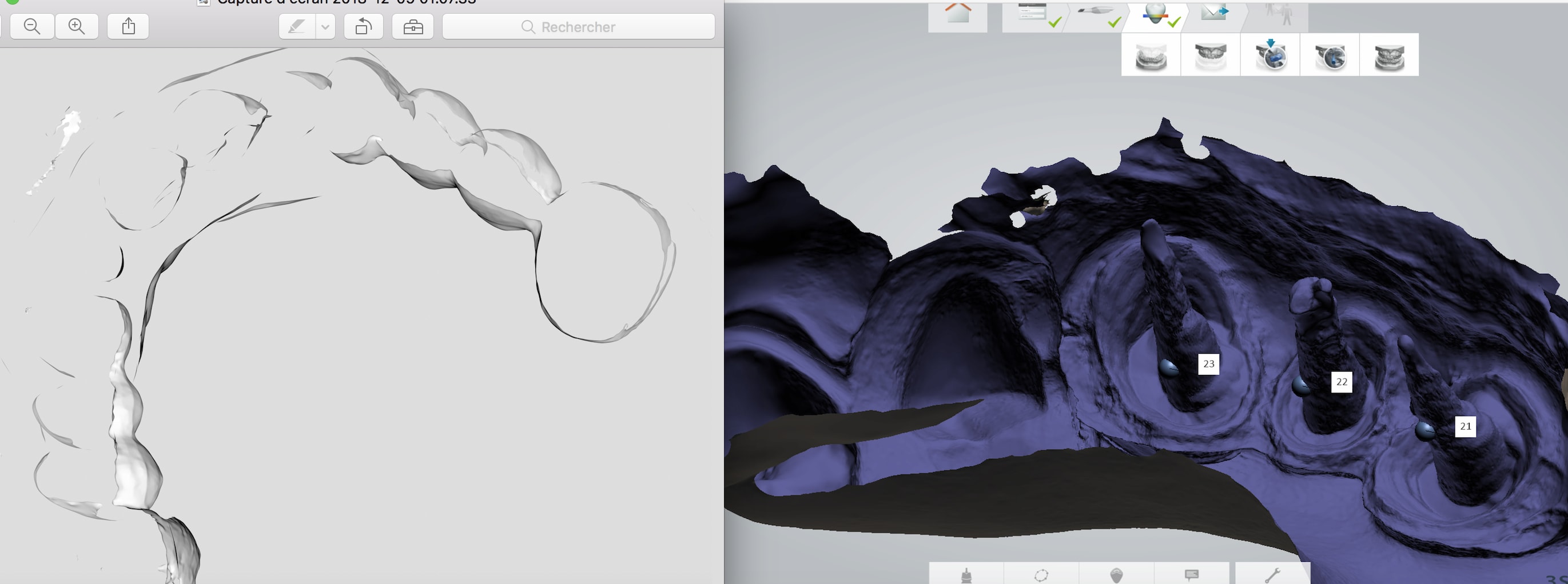Select the lasso trim selection tool
This screenshot has width=1568, height=584.
pos(1041,574)
